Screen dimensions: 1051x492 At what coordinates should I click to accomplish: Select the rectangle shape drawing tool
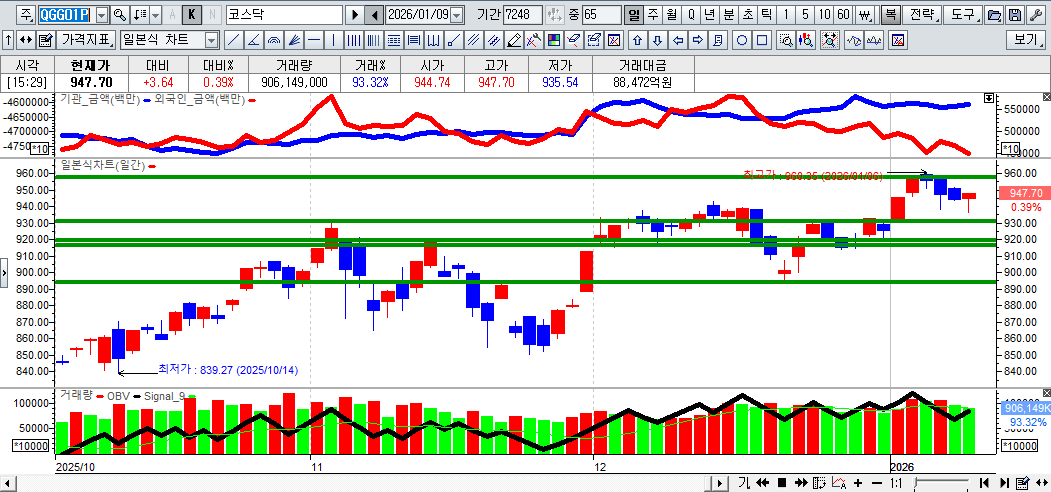pyautogui.click(x=762, y=40)
